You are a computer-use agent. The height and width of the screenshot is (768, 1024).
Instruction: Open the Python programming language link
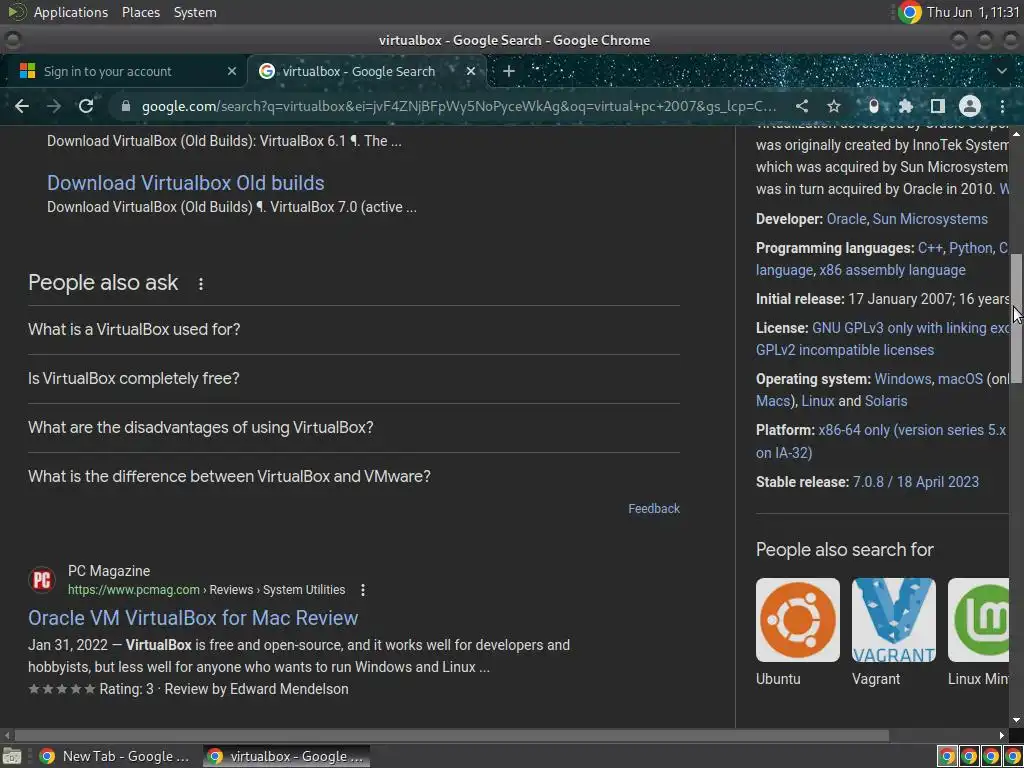(x=970, y=248)
